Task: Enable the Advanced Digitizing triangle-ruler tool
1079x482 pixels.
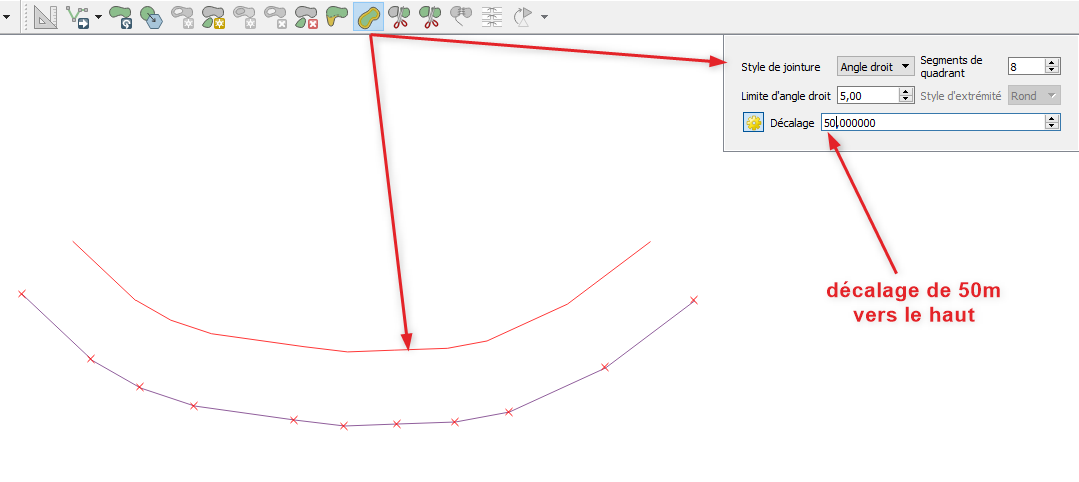Action: 46,16
